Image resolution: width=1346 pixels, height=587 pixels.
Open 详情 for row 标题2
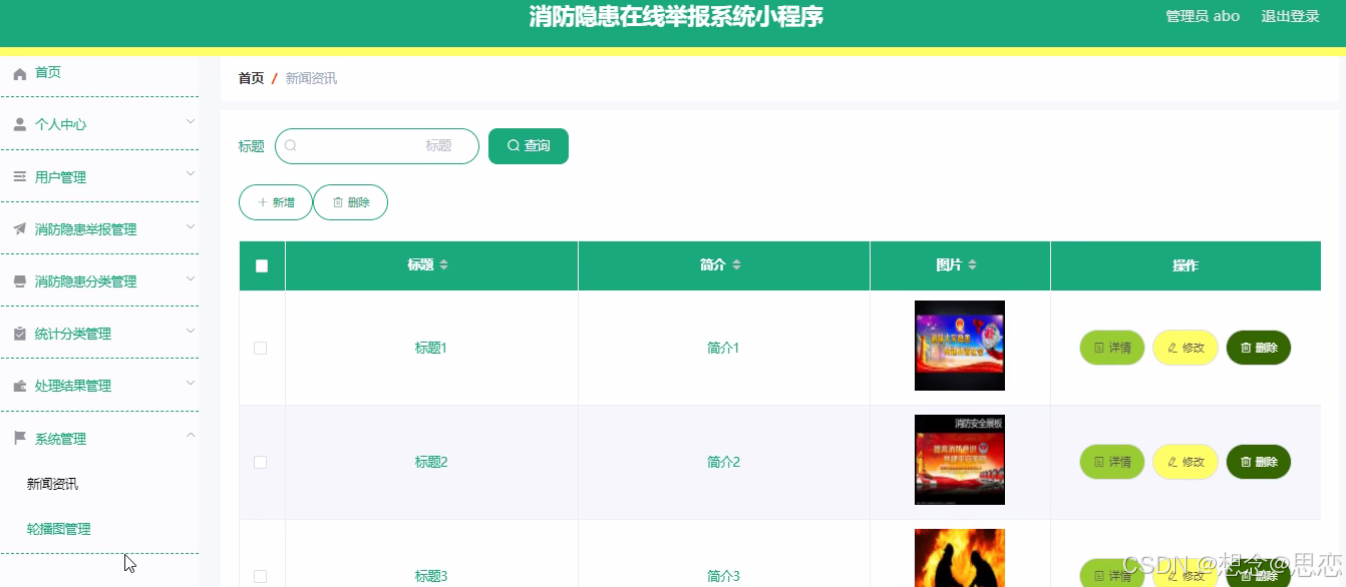tap(1112, 462)
